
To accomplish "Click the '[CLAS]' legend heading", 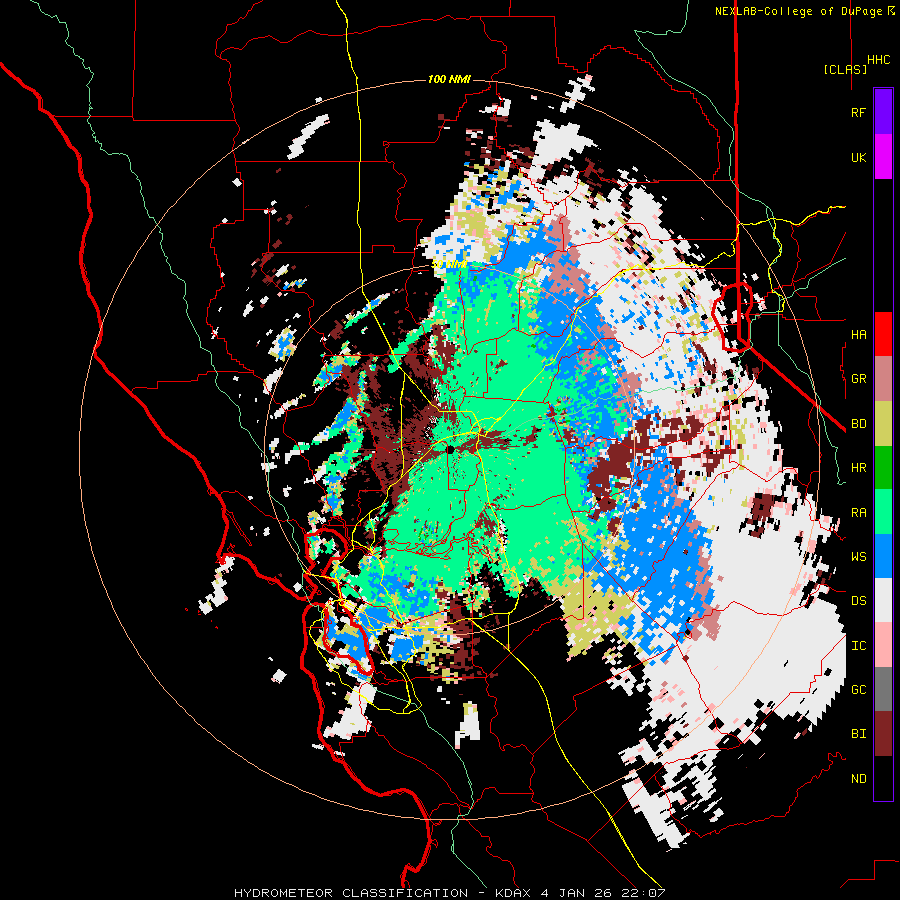I will pyautogui.click(x=845, y=70).
